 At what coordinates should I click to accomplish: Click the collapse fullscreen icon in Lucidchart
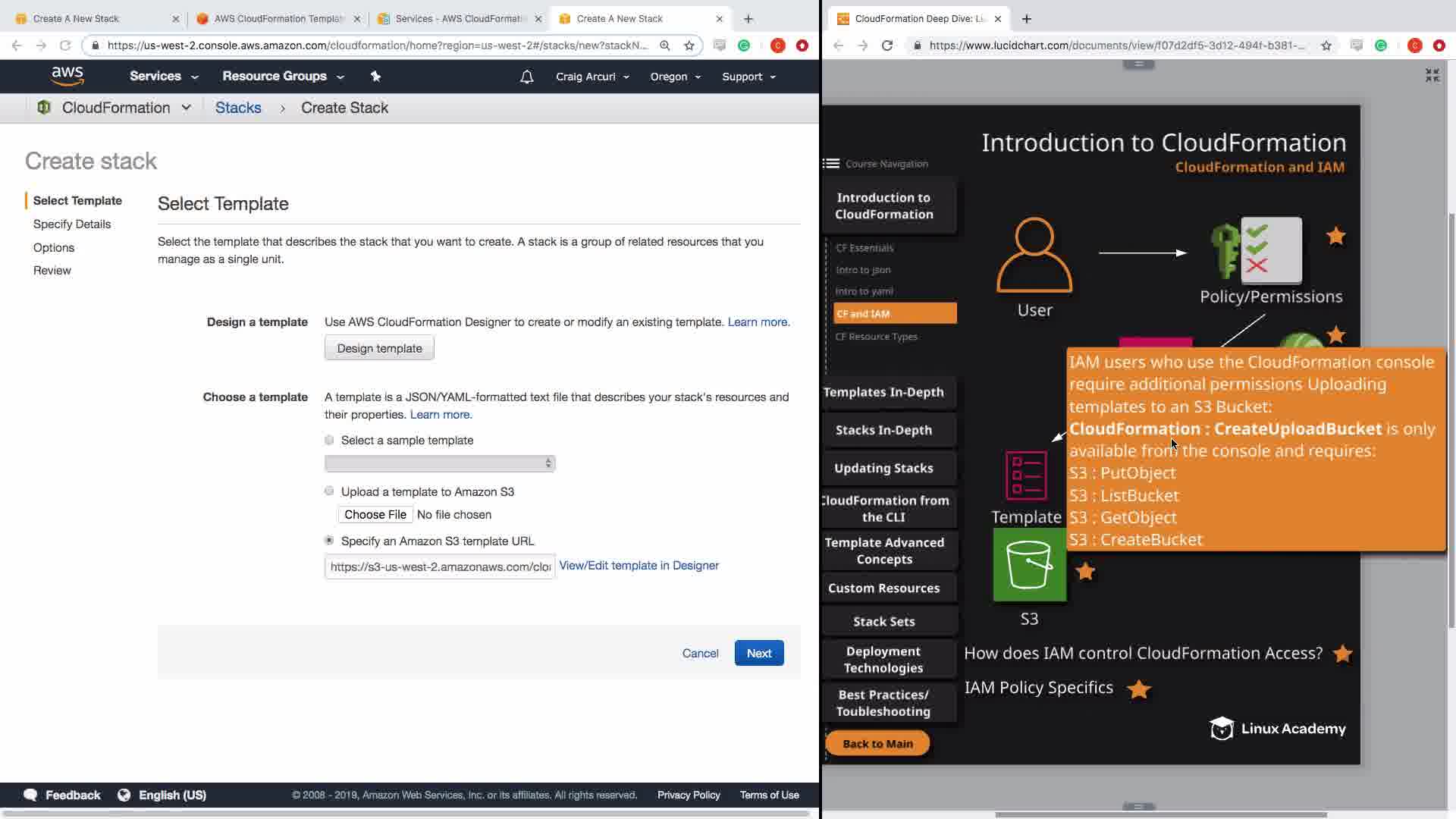coord(1432,75)
